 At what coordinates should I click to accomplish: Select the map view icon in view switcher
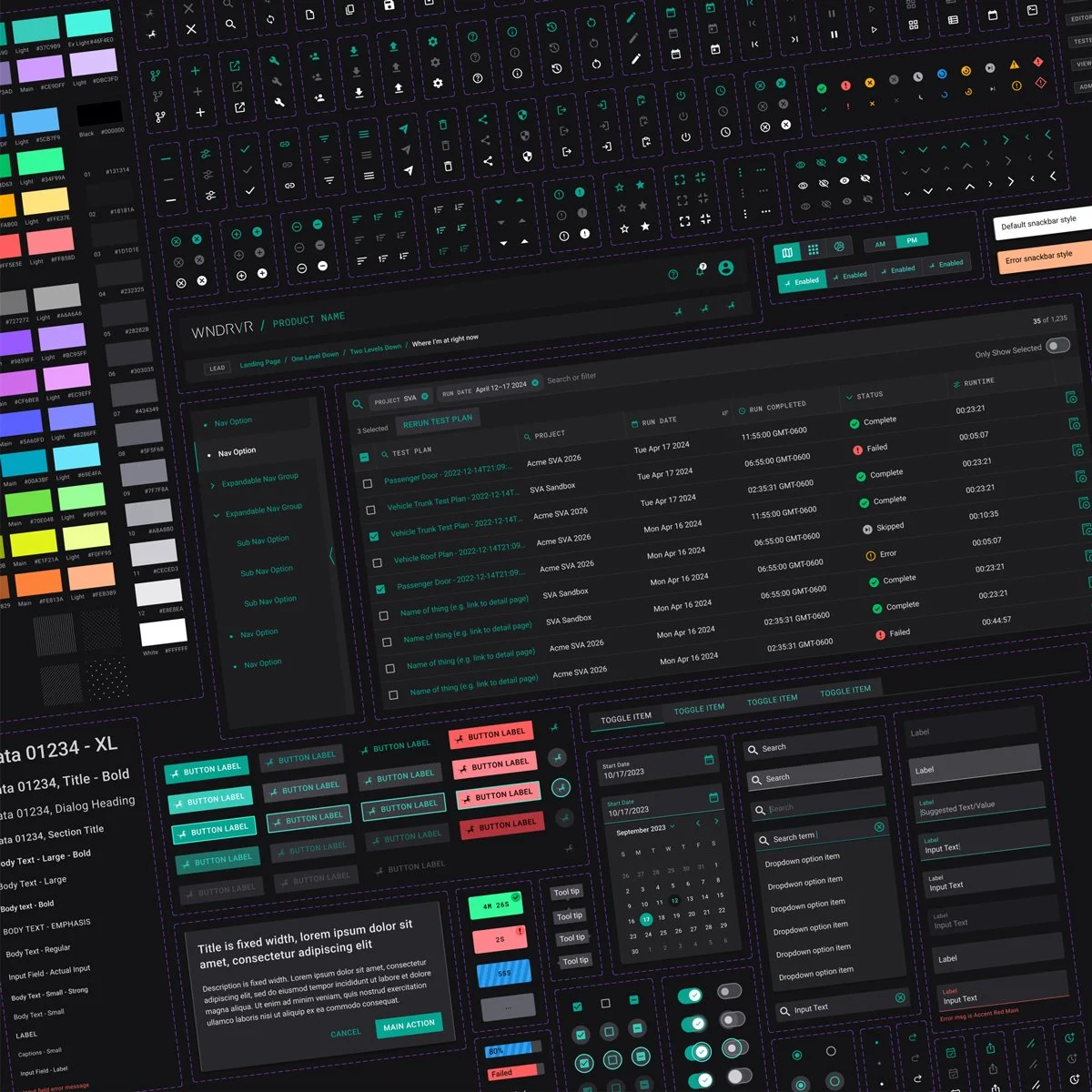pos(787,252)
